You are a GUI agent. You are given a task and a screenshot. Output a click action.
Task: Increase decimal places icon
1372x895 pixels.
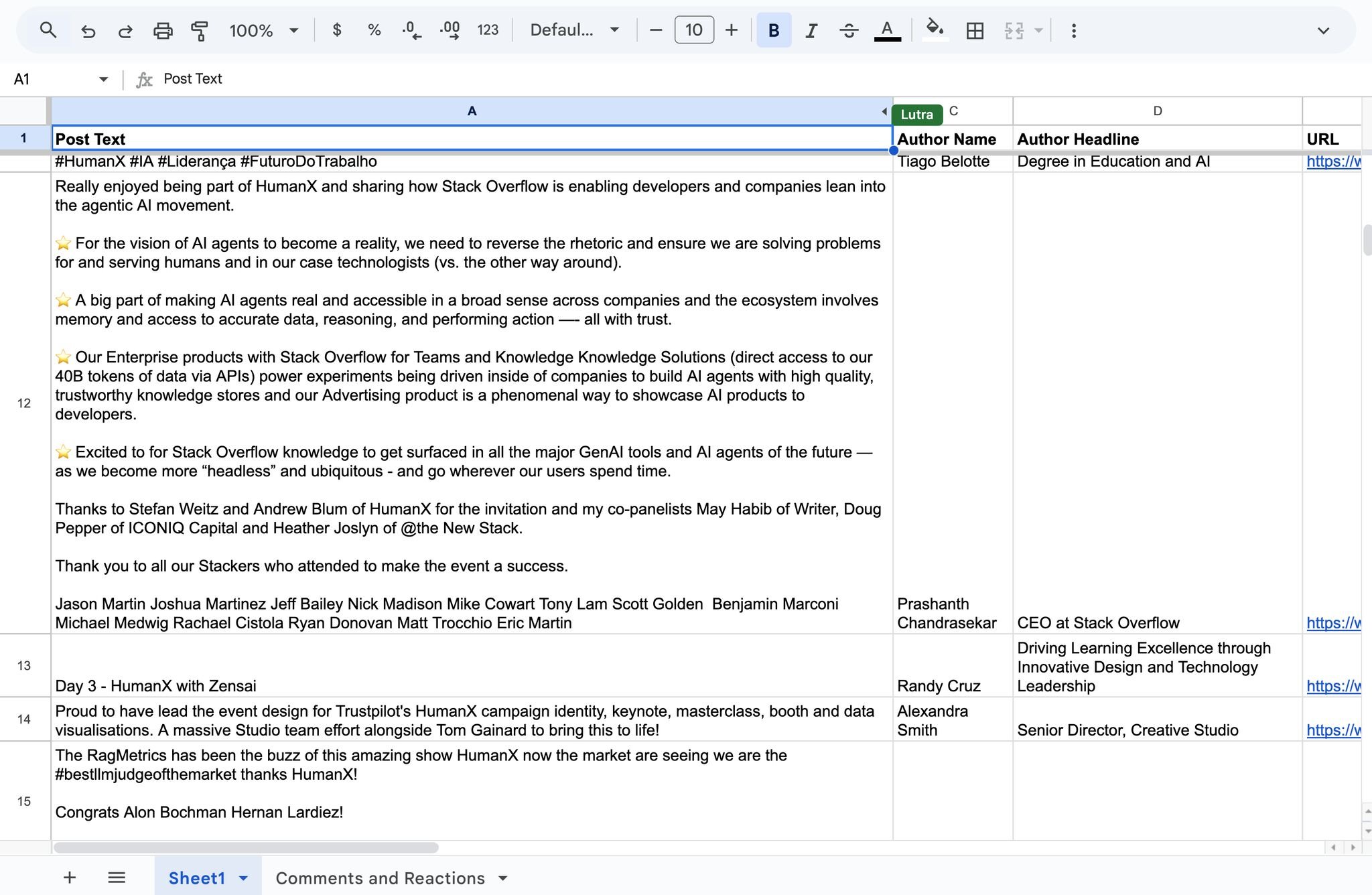(450, 30)
